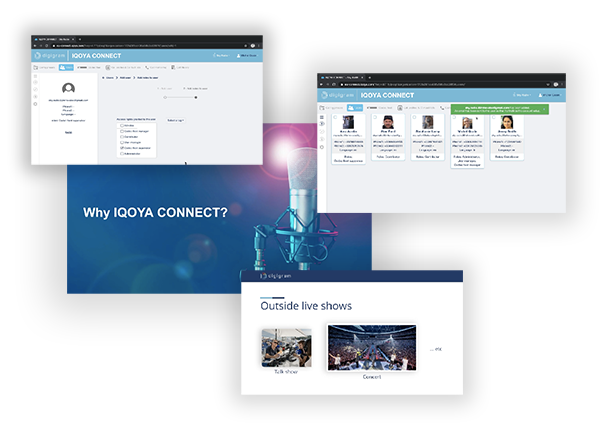Image resolution: width=600 pixels, height=430 pixels.
Task: Reload the page in the add-roles browser window
Action: [x=46, y=46]
